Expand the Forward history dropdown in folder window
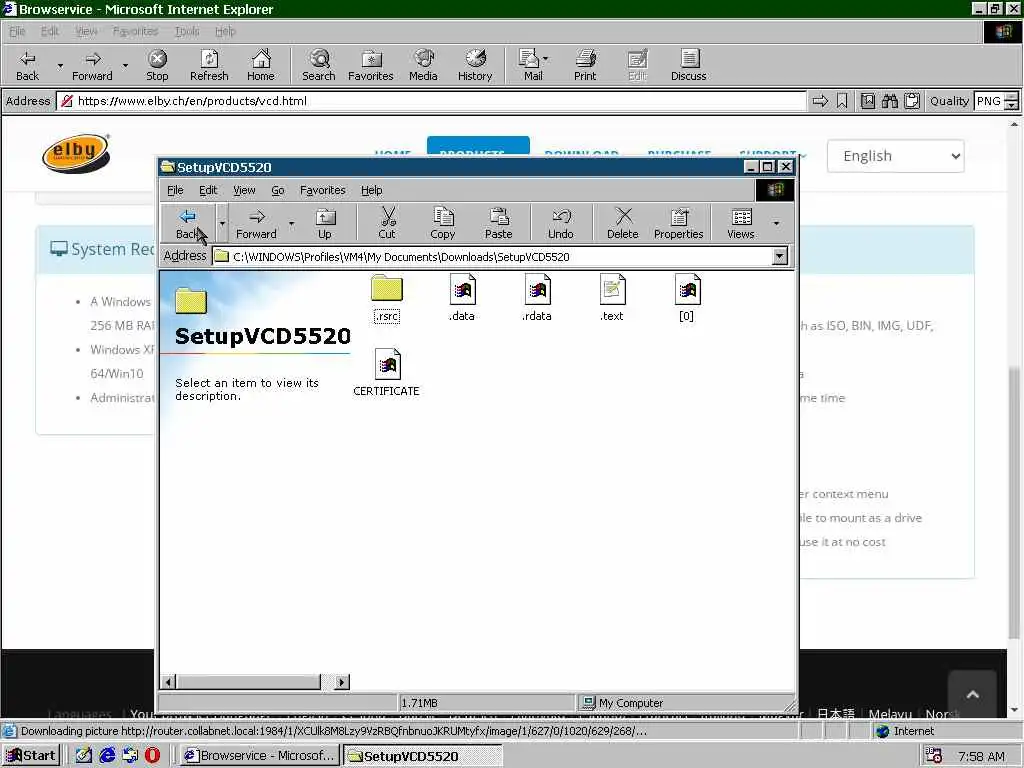 click(291, 223)
